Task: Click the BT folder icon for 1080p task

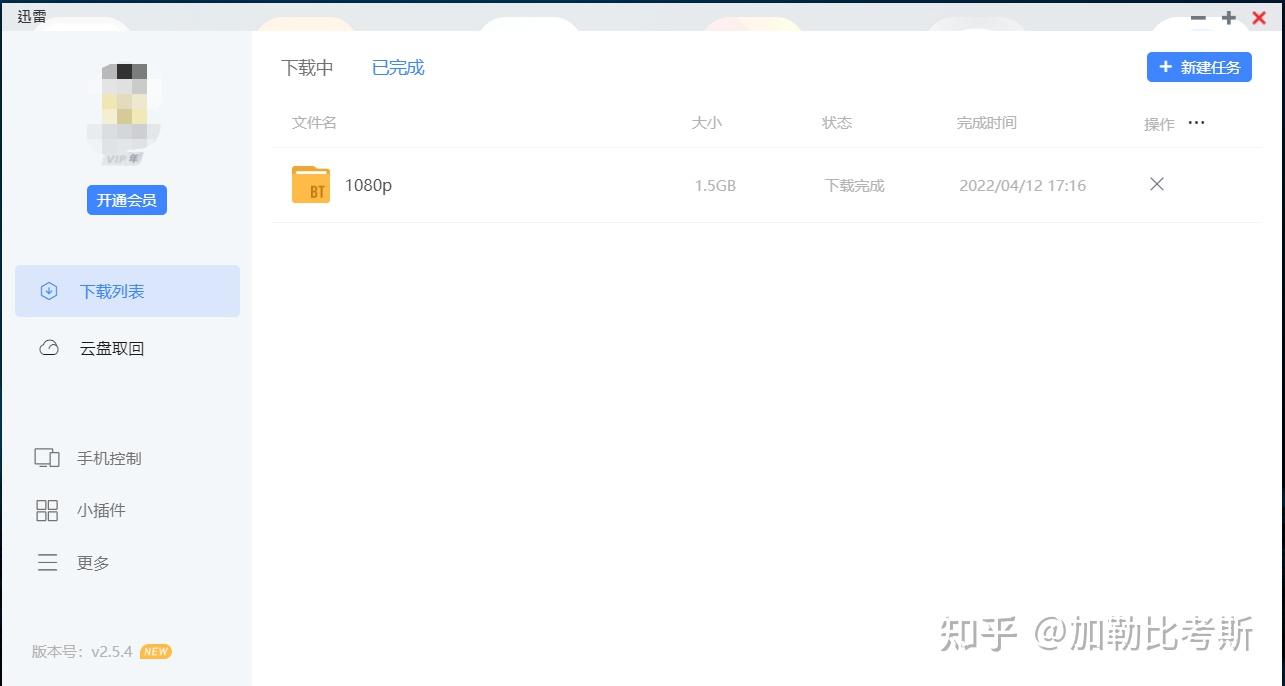Action: [x=310, y=184]
